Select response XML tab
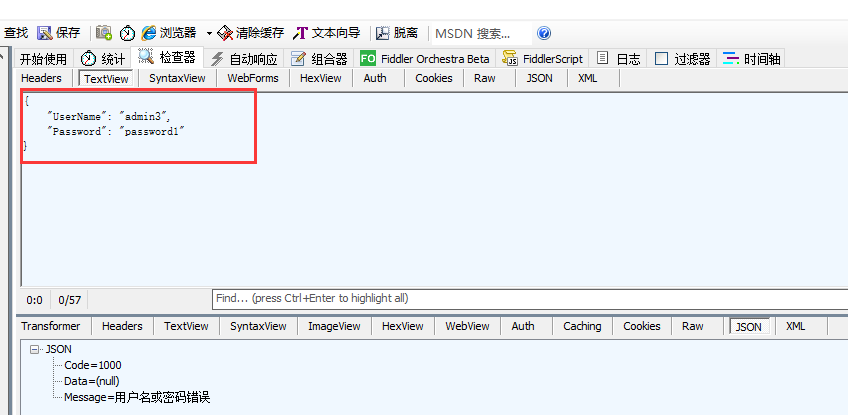 tap(796, 326)
